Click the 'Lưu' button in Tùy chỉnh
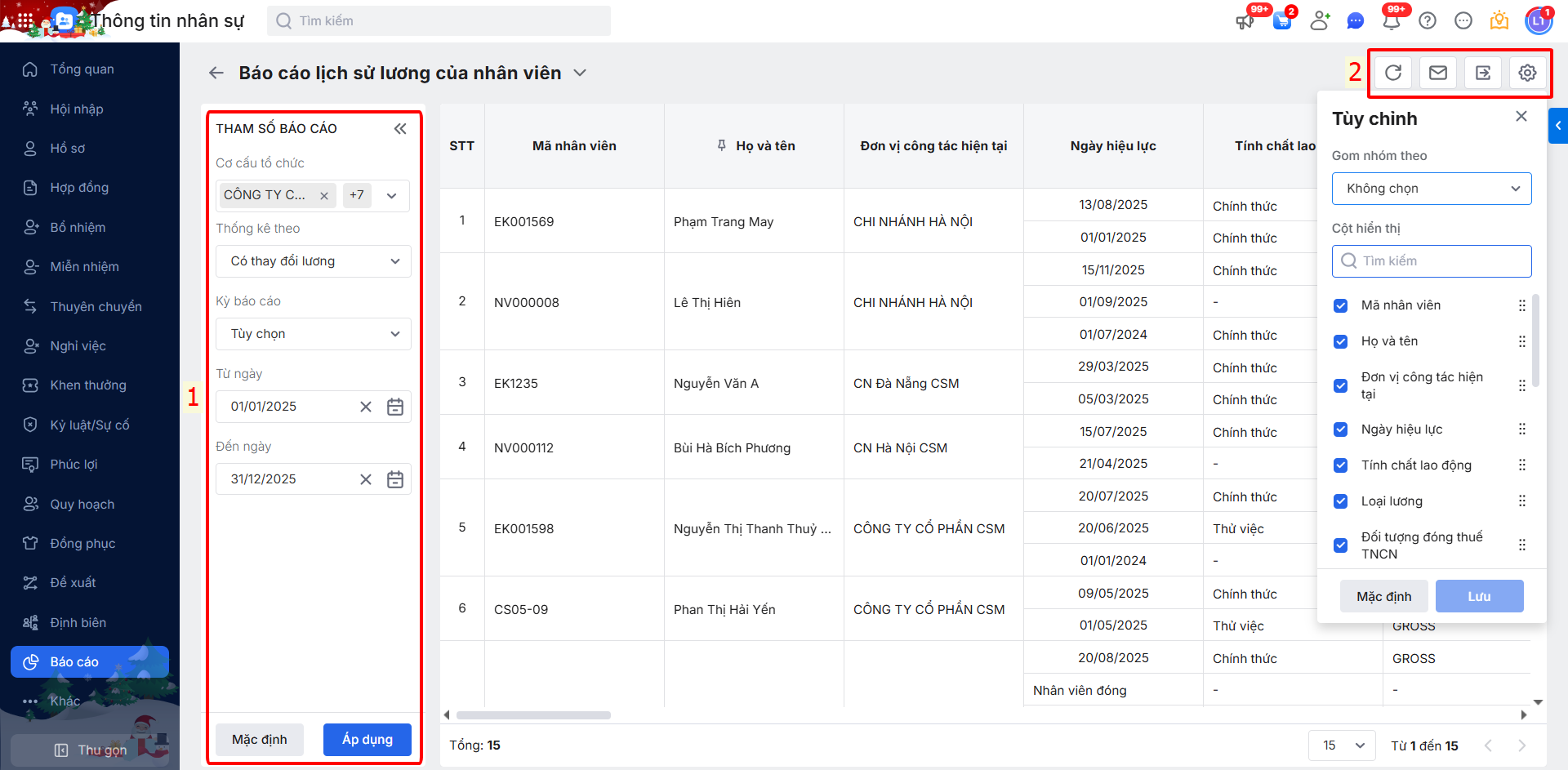Viewport: 1568px width, 770px height. [1479, 596]
